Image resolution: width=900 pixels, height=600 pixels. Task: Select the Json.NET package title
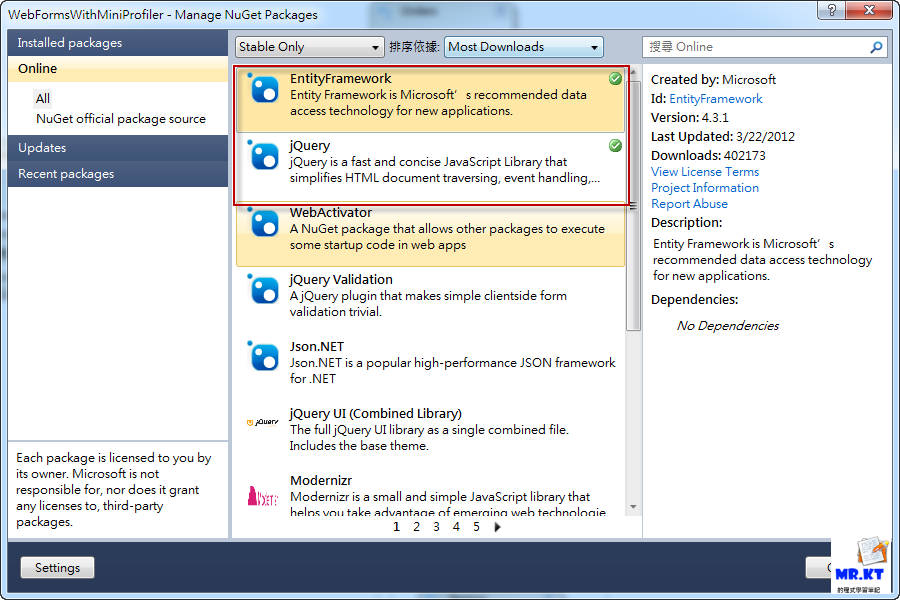[x=316, y=346]
